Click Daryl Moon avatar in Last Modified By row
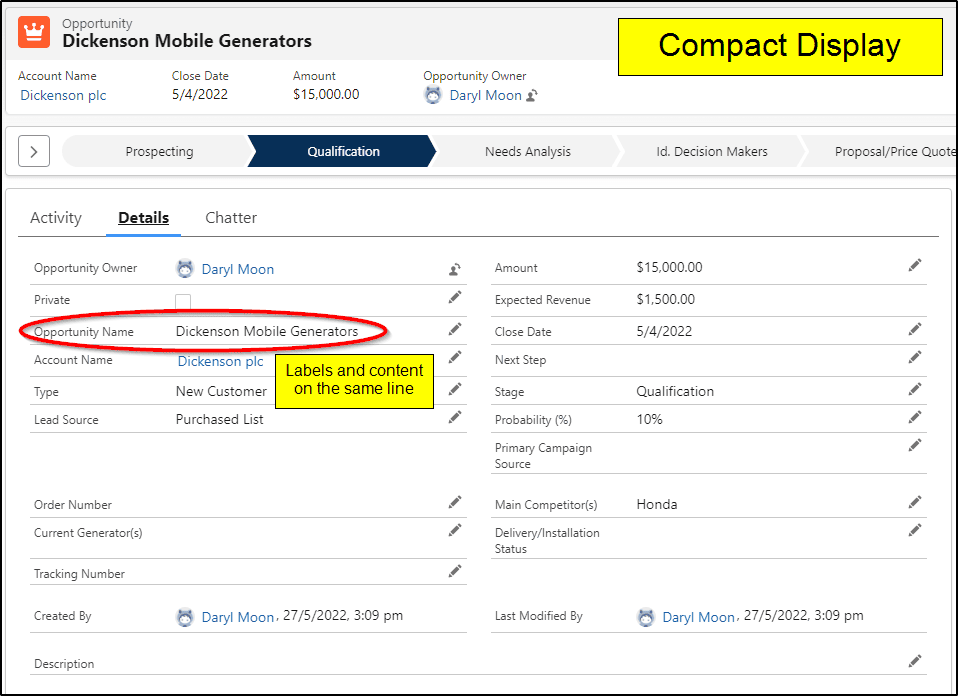This screenshot has width=958, height=696. [x=645, y=617]
